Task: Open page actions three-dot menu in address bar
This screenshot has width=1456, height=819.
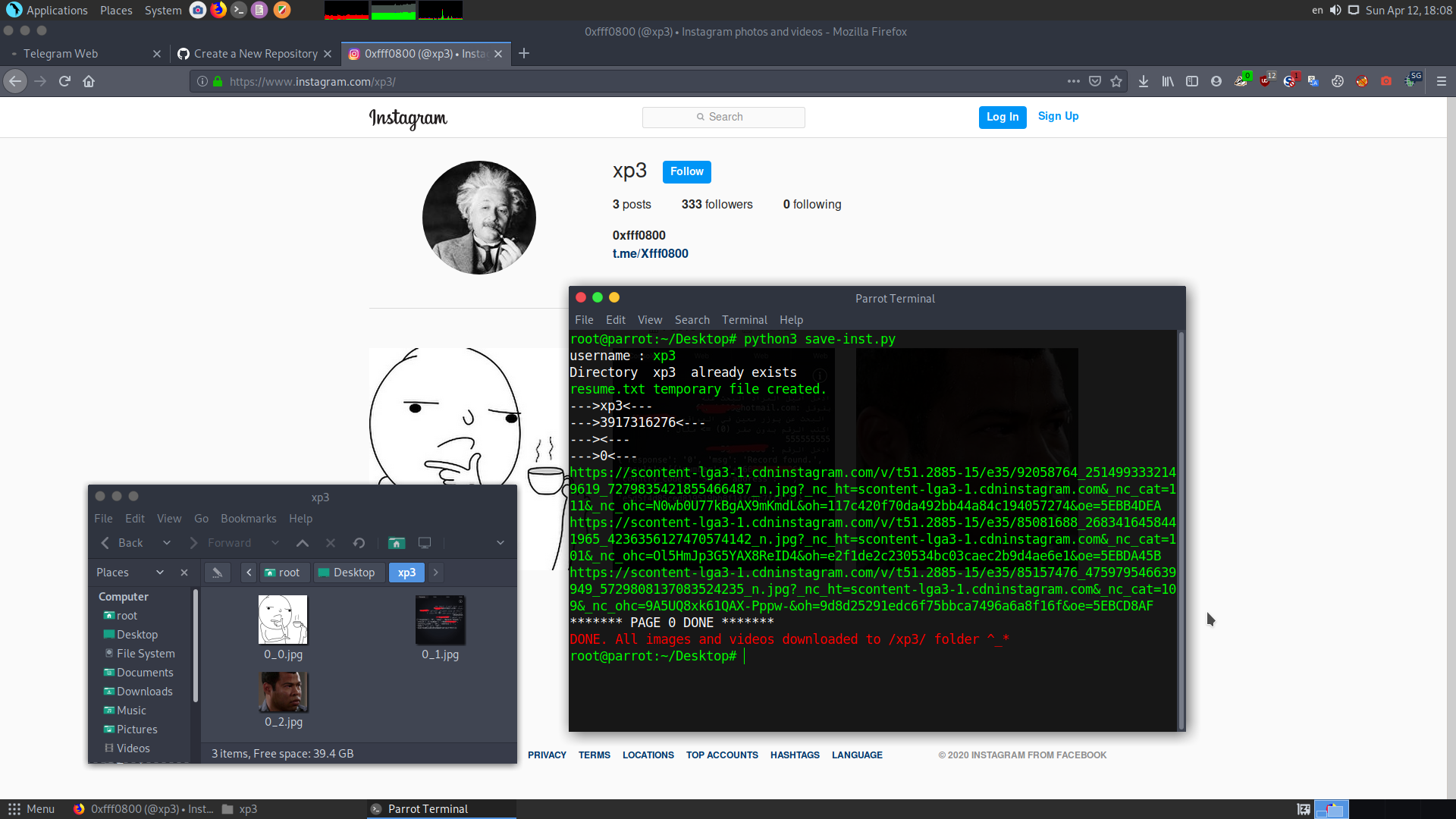Action: [x=1073, y=81]
